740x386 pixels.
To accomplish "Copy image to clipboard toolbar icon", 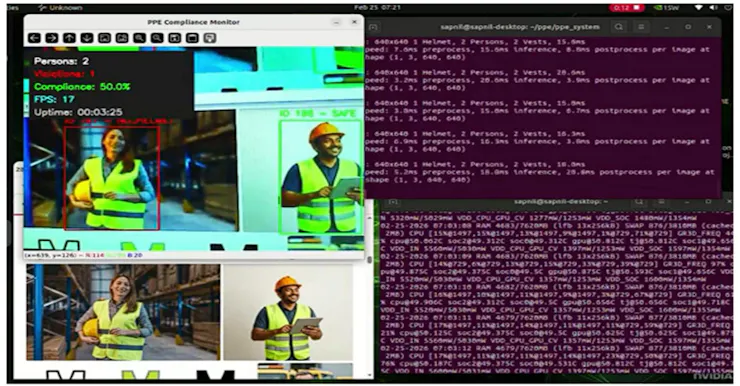I will [x=192, y=38].
